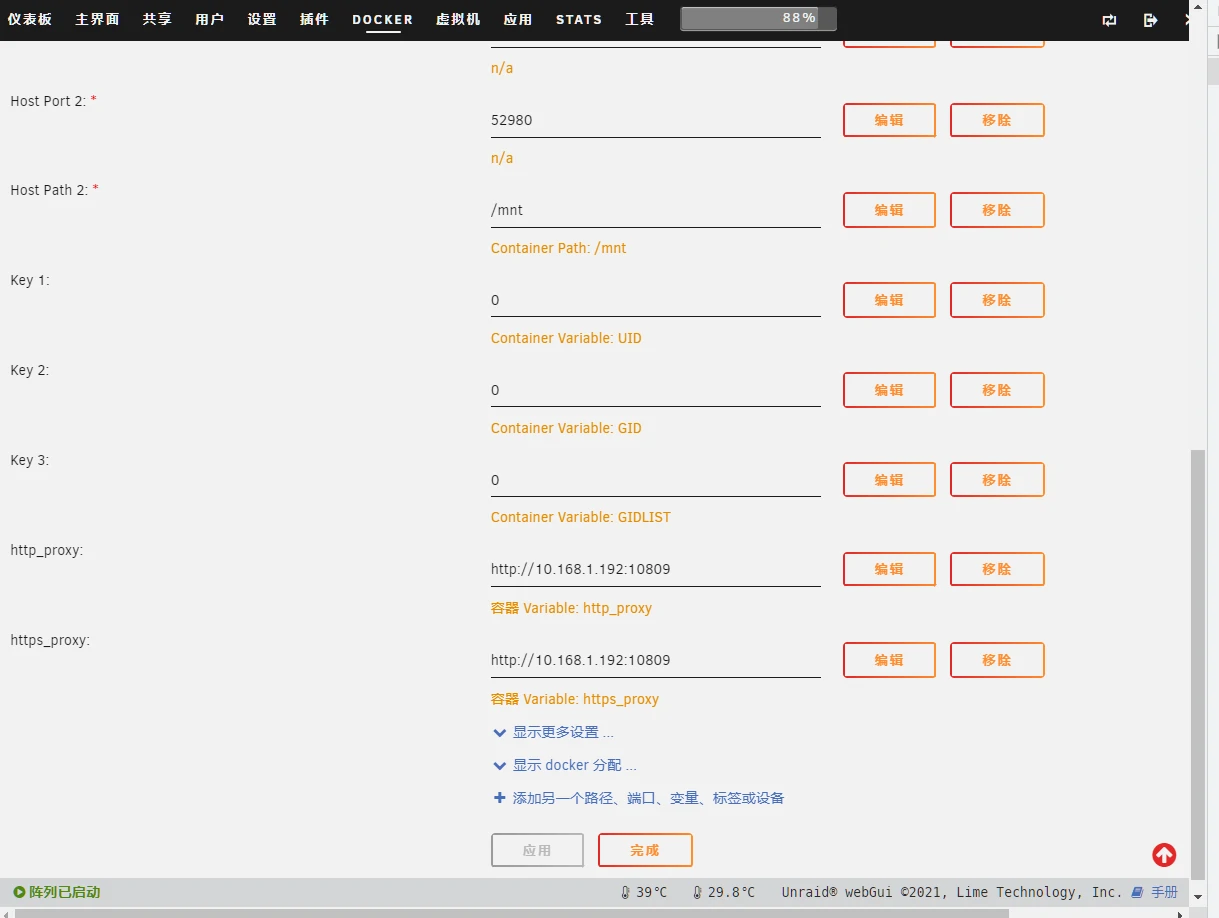Screen dimensions: 1219x918
Task: Expand 显示 docker 分配 section
Action: coord(499,765)
